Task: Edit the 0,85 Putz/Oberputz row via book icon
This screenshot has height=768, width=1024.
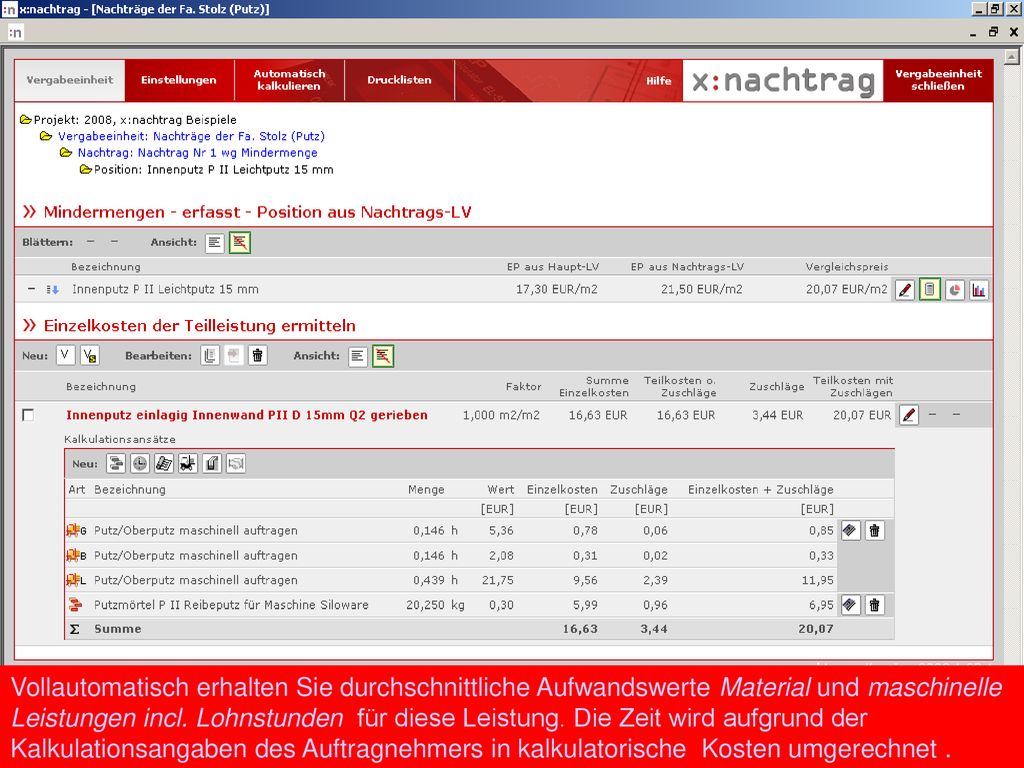Action: [850, 530]
